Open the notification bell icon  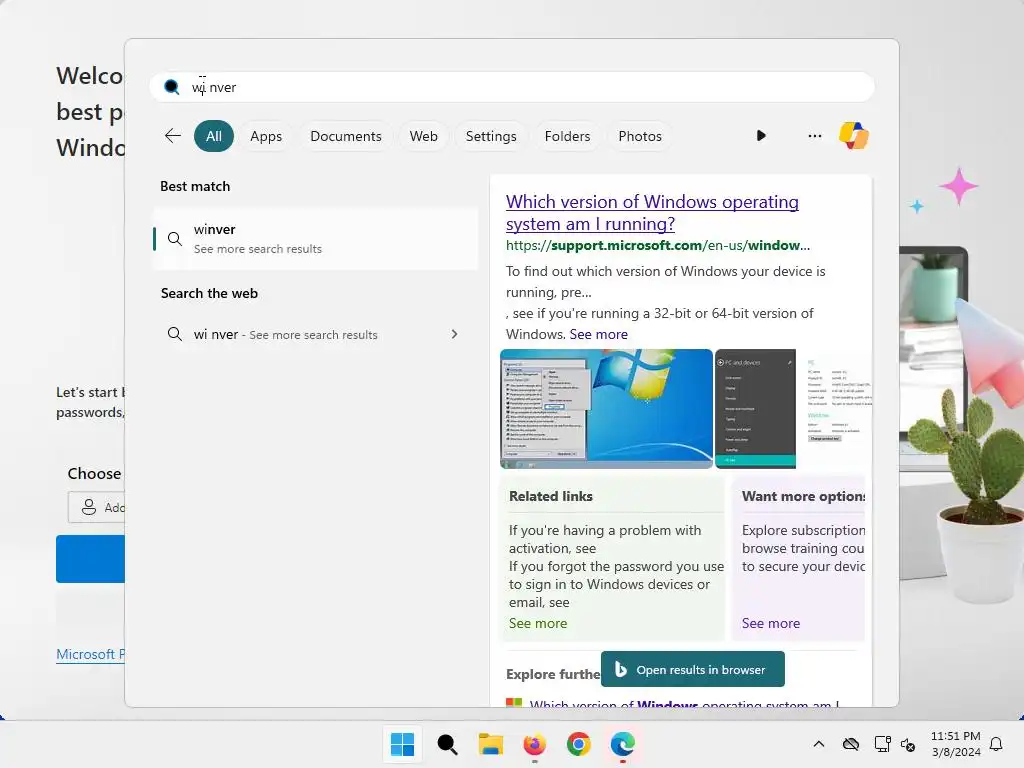coord(996,744)
